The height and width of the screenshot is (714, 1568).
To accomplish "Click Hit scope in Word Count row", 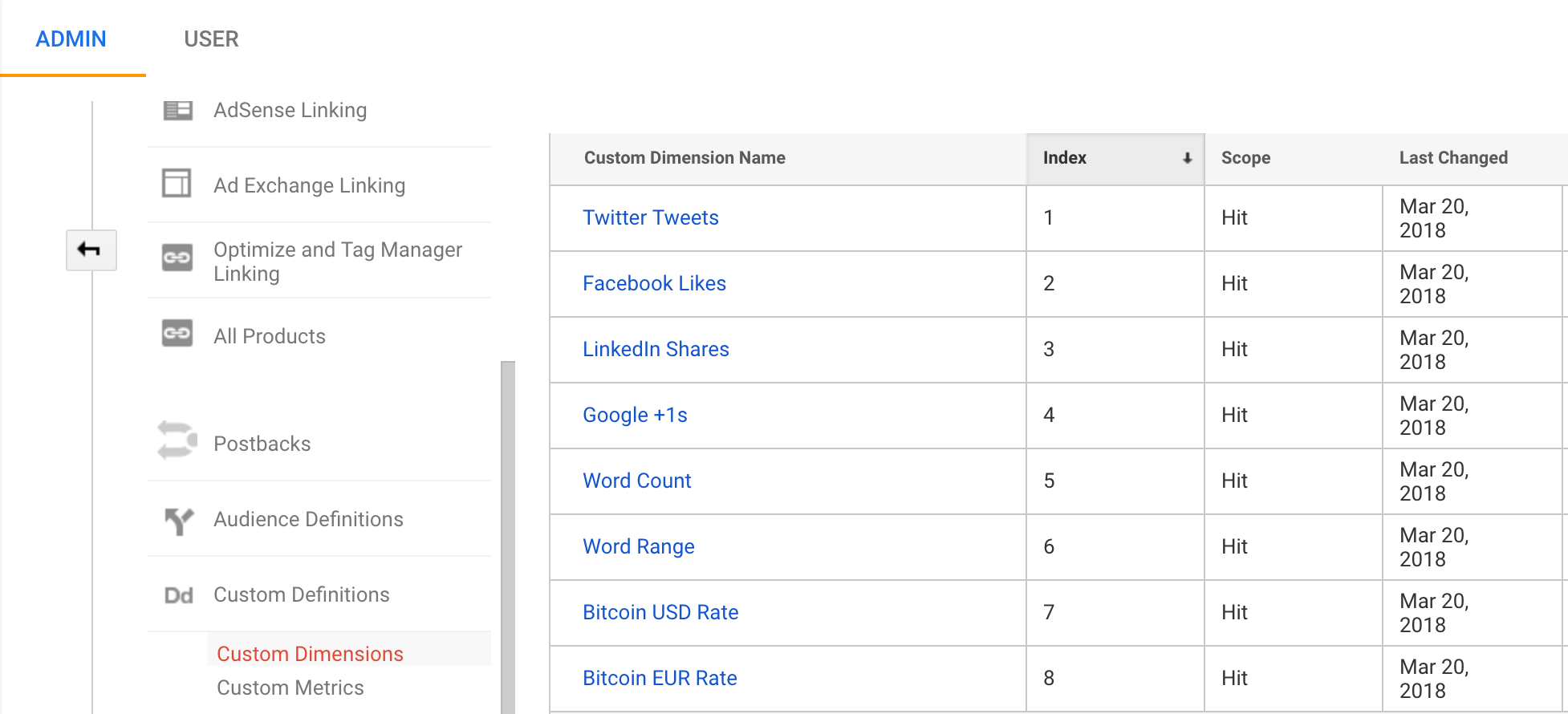I will (1234, 481).
